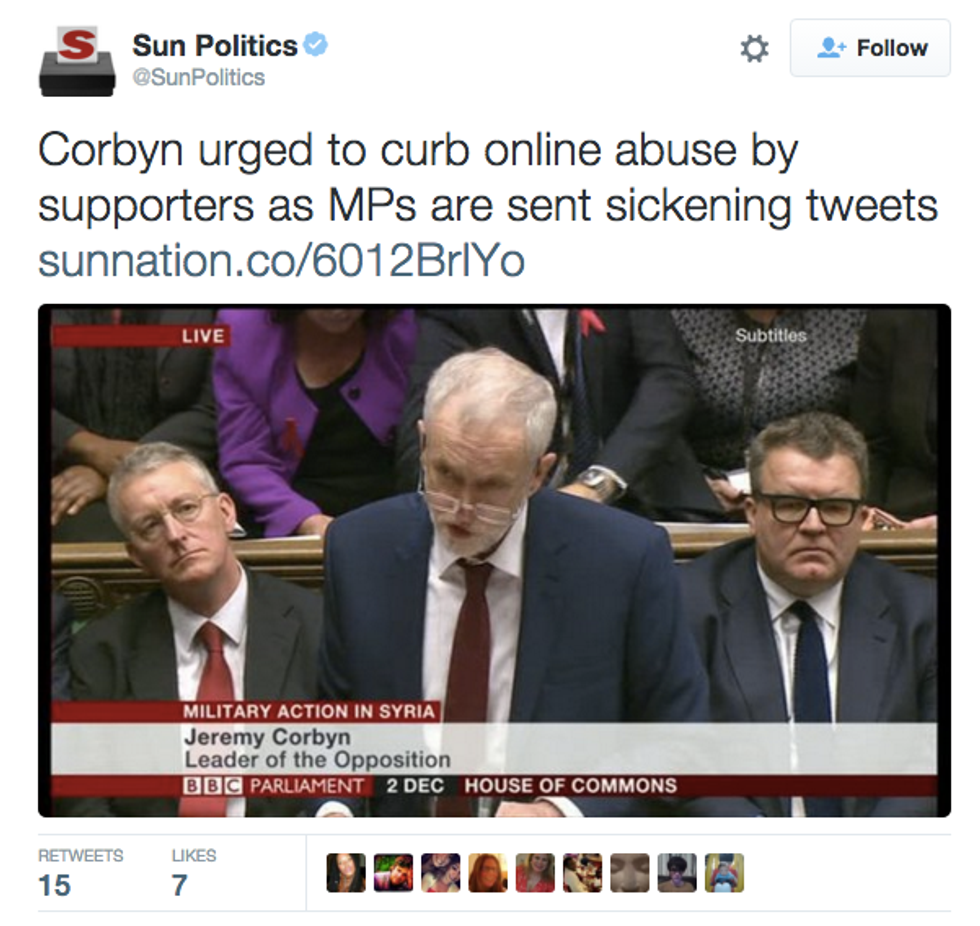980x926 pixels.
Task: Open the first liker's avatar
Action: tap(346, 873)
